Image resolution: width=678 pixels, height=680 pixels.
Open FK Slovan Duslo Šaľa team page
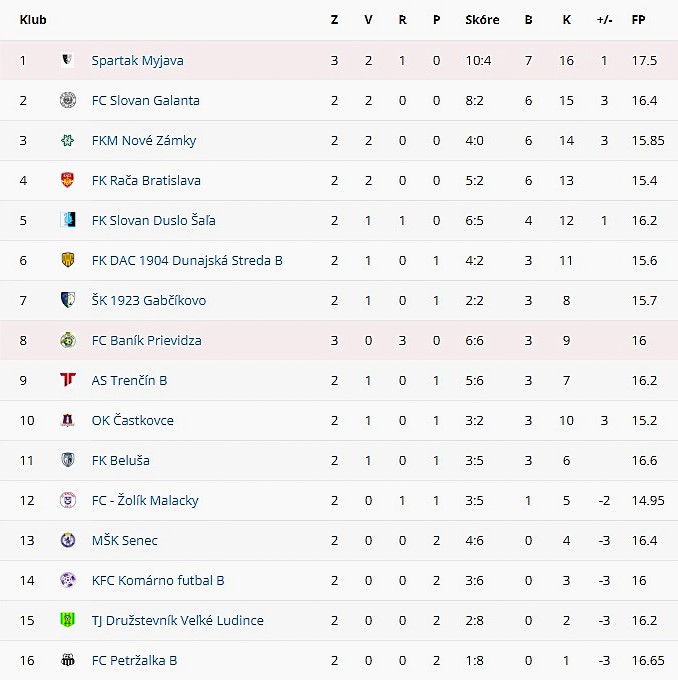(154, 220)
